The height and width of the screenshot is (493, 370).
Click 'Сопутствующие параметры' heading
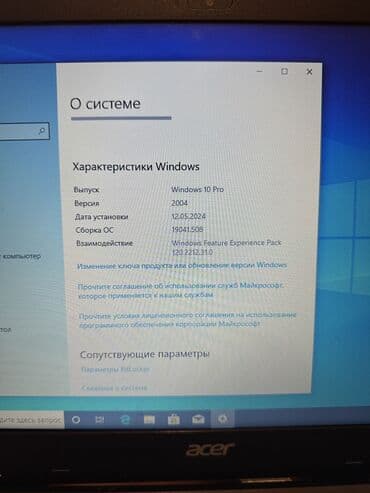145,354
